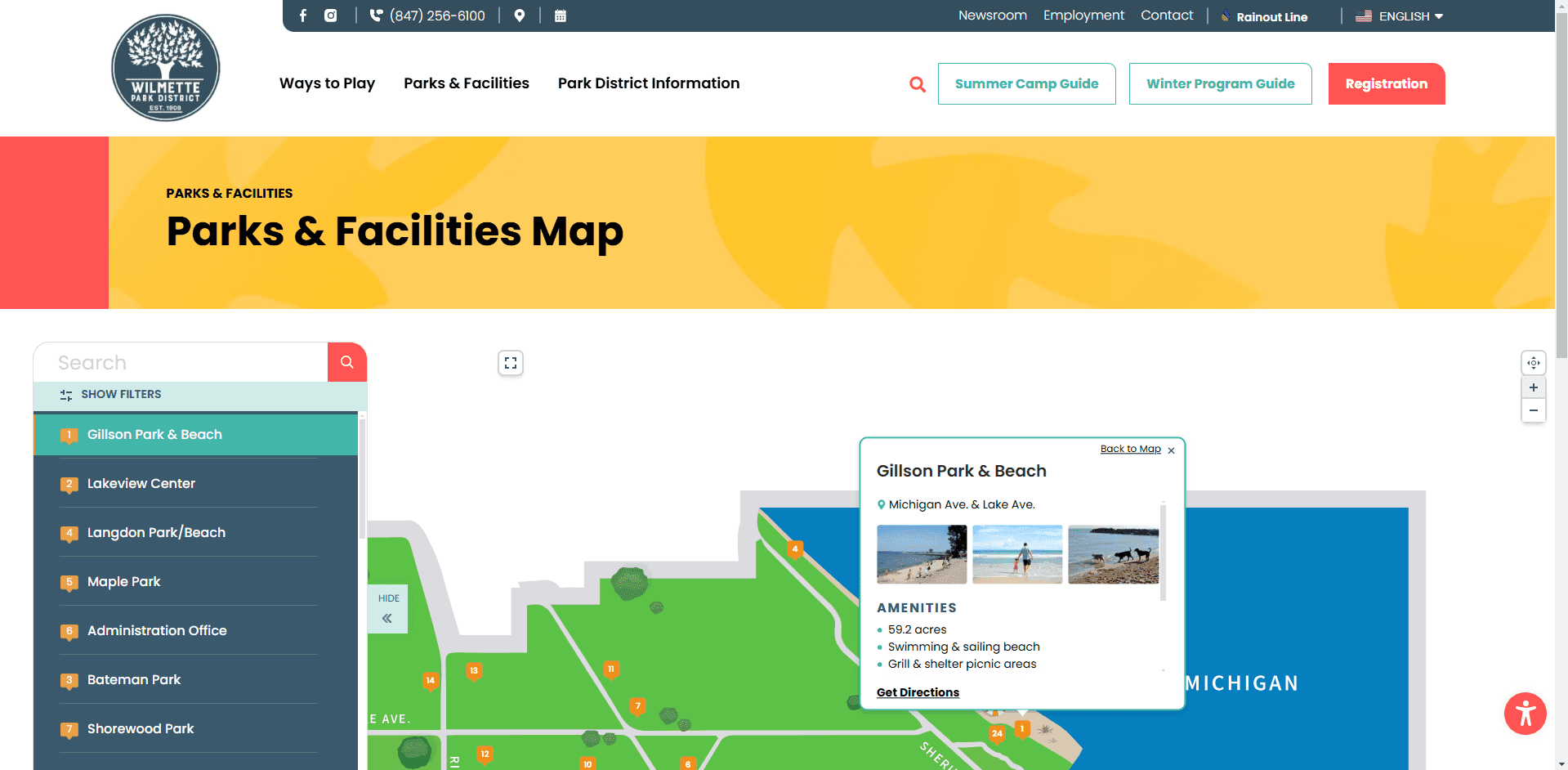Enter fullscreen map view
The image size is (1568, 770).
(511, 363)
